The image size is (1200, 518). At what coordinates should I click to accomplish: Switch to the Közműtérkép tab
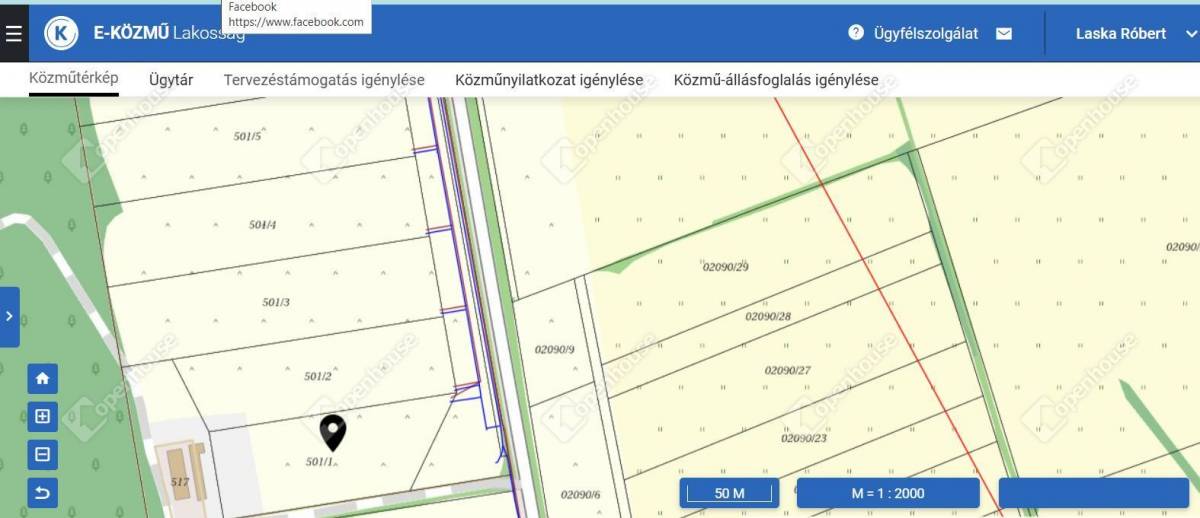(74, 79)
